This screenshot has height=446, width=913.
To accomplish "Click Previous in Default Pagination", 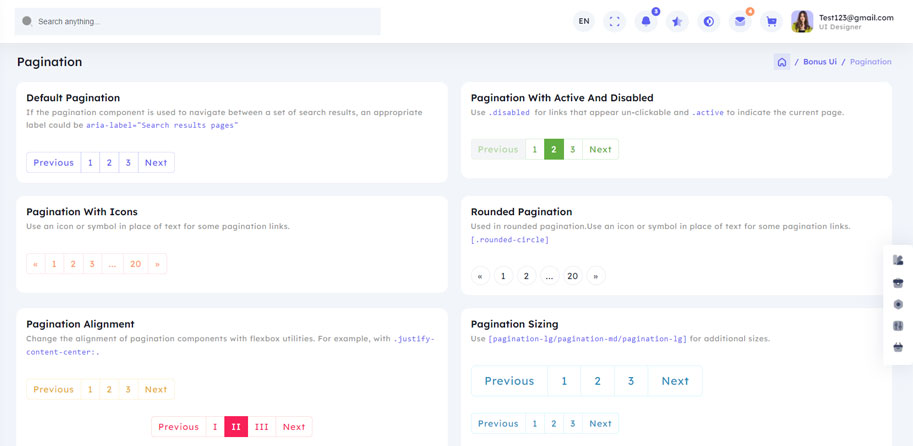I will [54, 162].
